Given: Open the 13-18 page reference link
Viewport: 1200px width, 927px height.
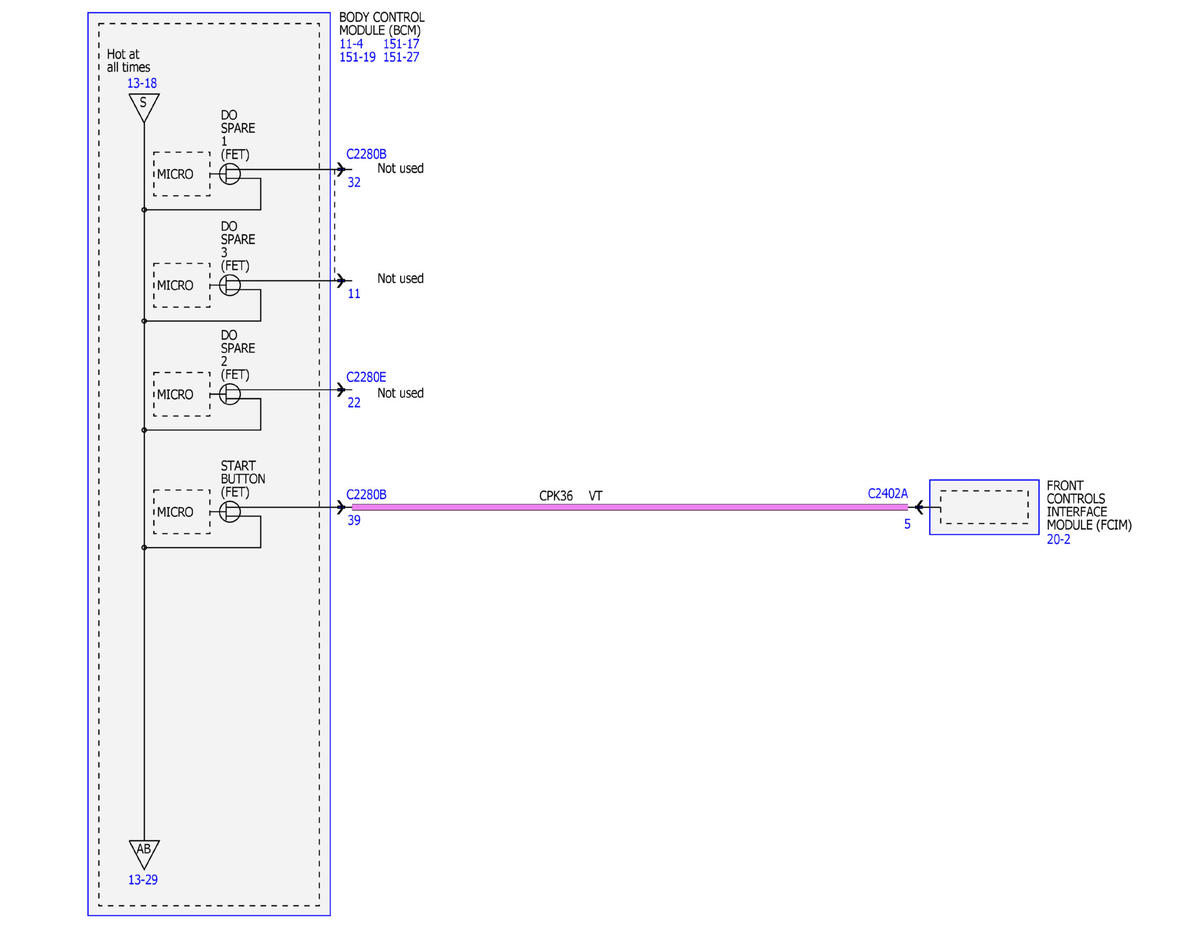Looking at the screenshot, I should pyautogui.click(x=143, y=83).
